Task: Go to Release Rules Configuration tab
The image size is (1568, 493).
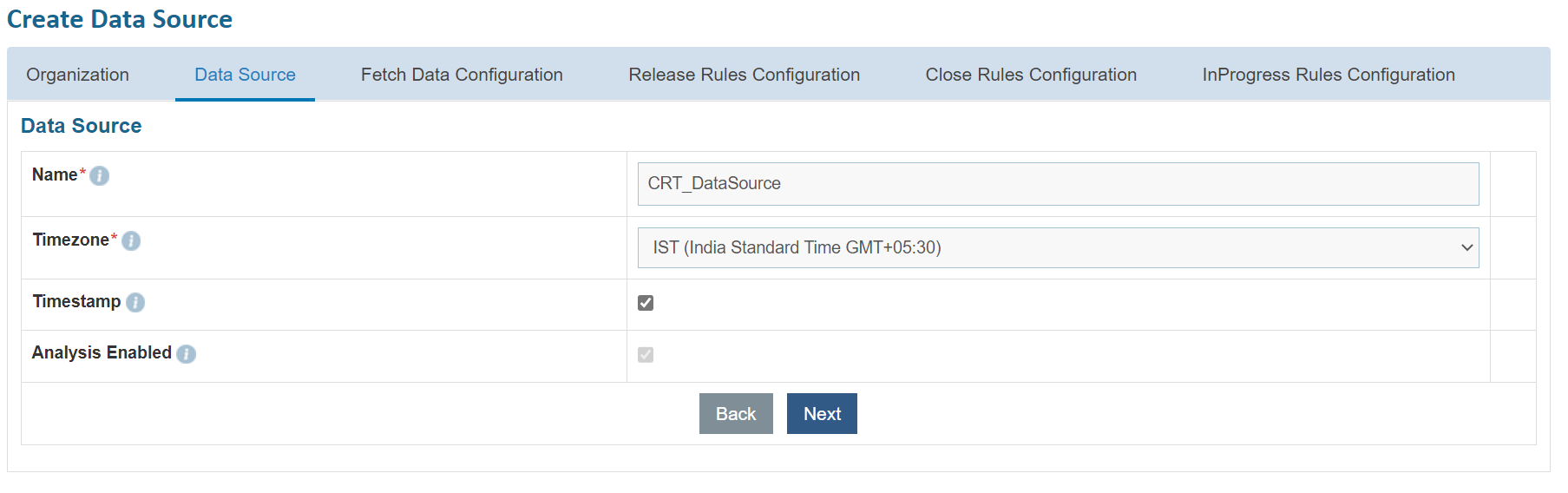Action: [744, 75]
